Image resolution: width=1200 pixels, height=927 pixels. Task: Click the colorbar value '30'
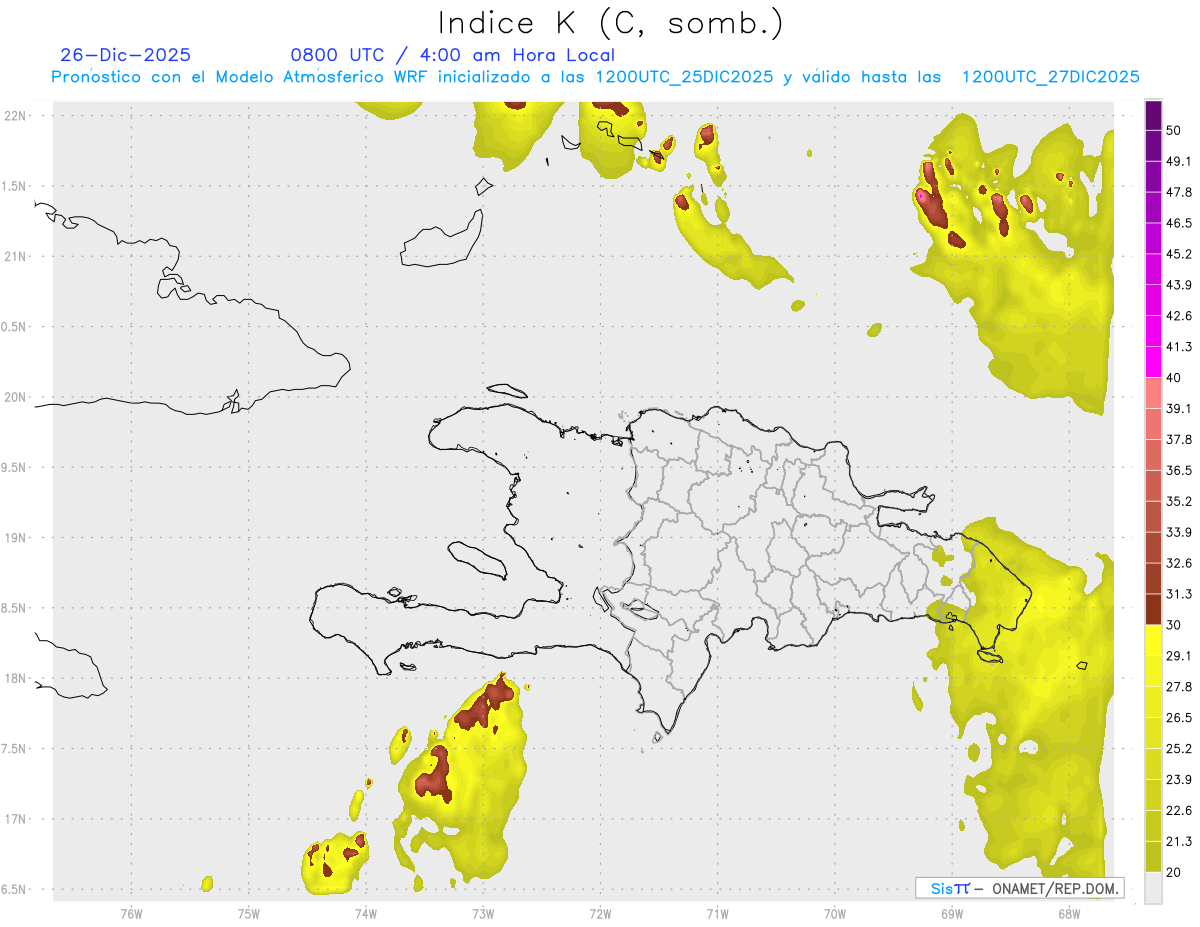pos(1174,625)
